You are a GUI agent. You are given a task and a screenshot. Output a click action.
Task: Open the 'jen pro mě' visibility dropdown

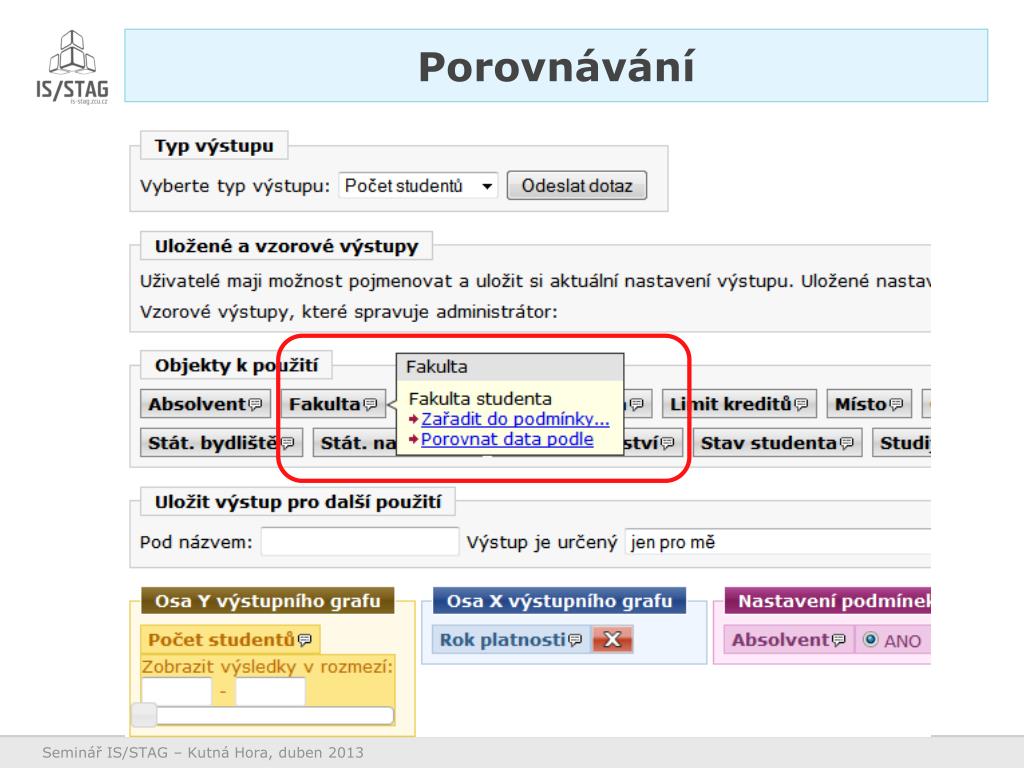coord(777,542)
